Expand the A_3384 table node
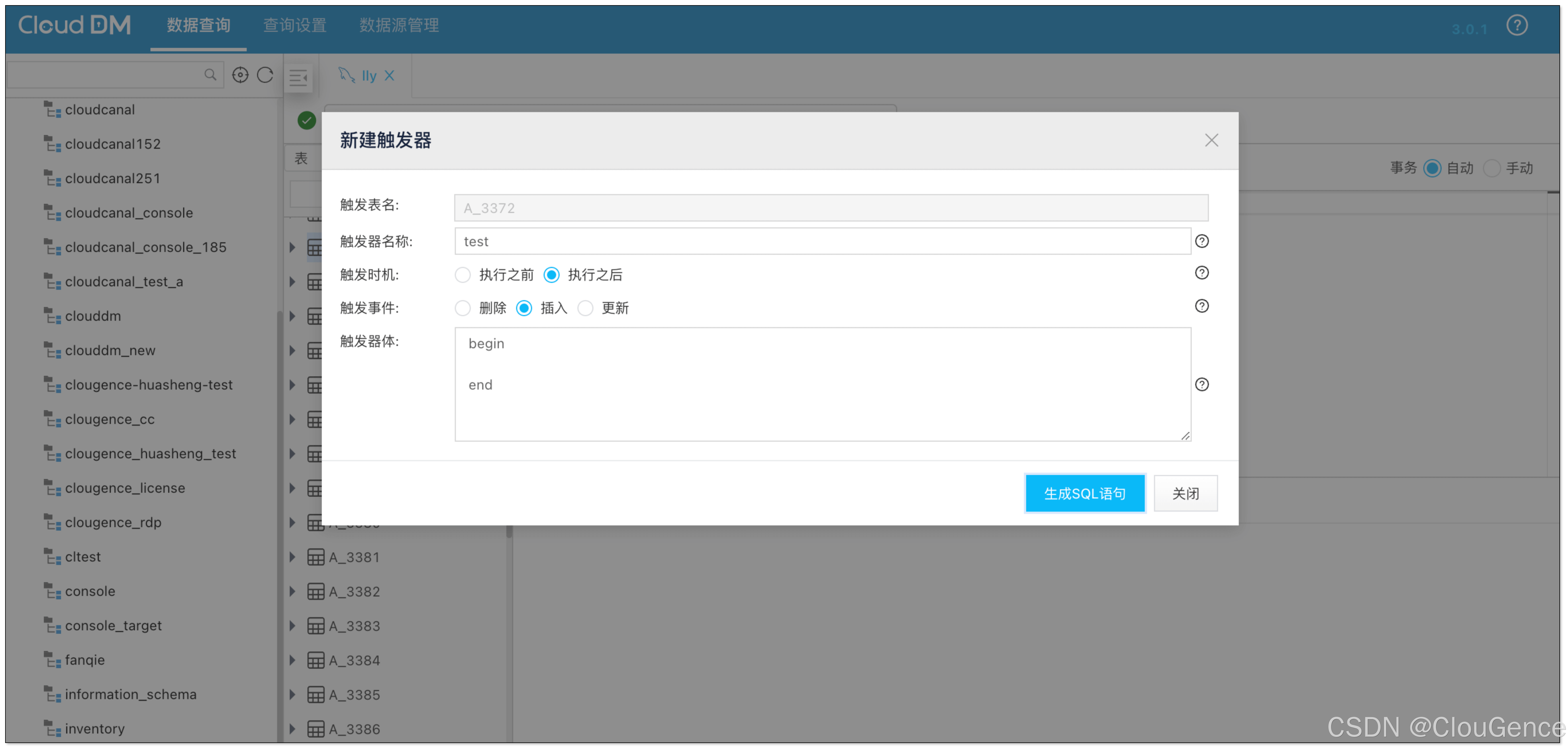 coord(292,660)
